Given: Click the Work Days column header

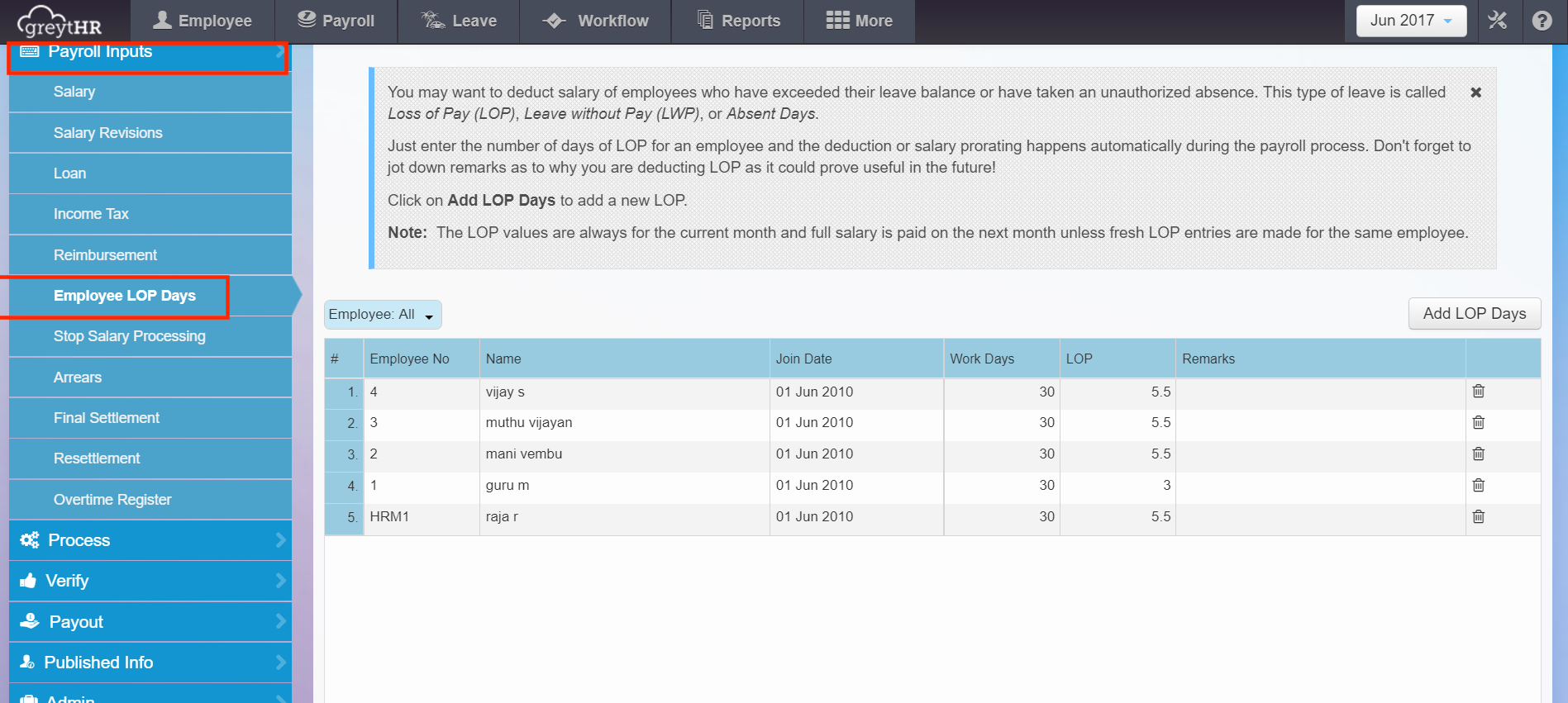Looking at the screenshot, I should click(x=1002, y=359).
